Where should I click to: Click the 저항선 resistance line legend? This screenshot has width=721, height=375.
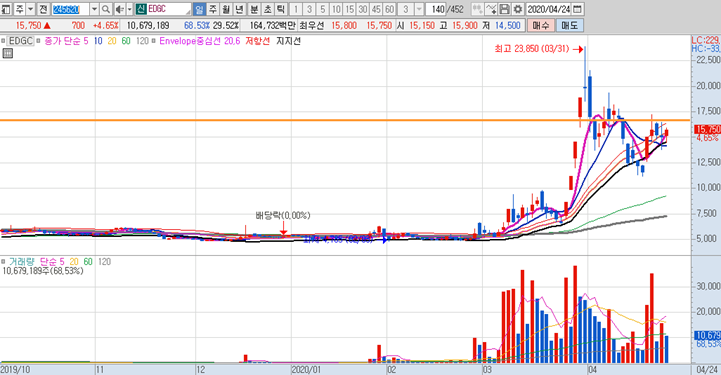pos(258,41)
